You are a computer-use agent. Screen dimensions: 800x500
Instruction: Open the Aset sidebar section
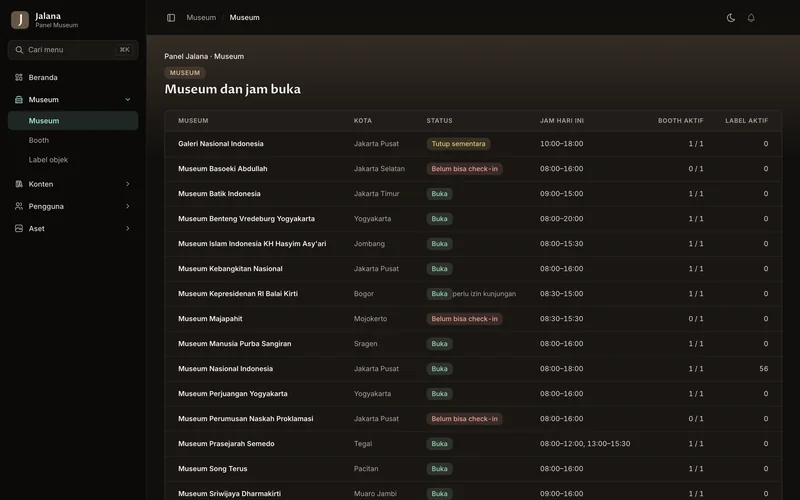[73, 229]
